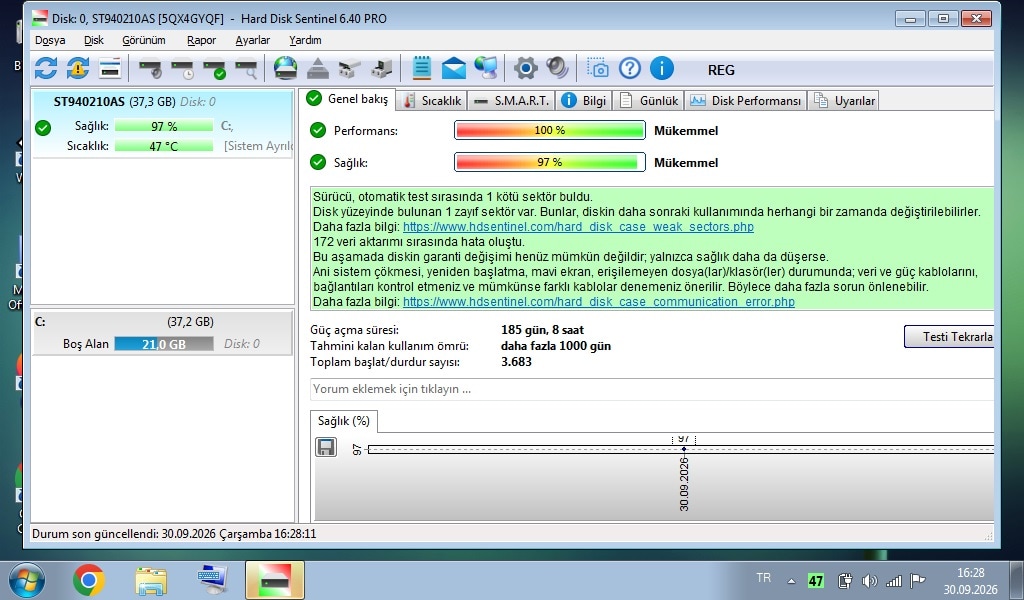Open Google Chrome from the taskbar
1024x600 pixels.
[x=89, y=580]
